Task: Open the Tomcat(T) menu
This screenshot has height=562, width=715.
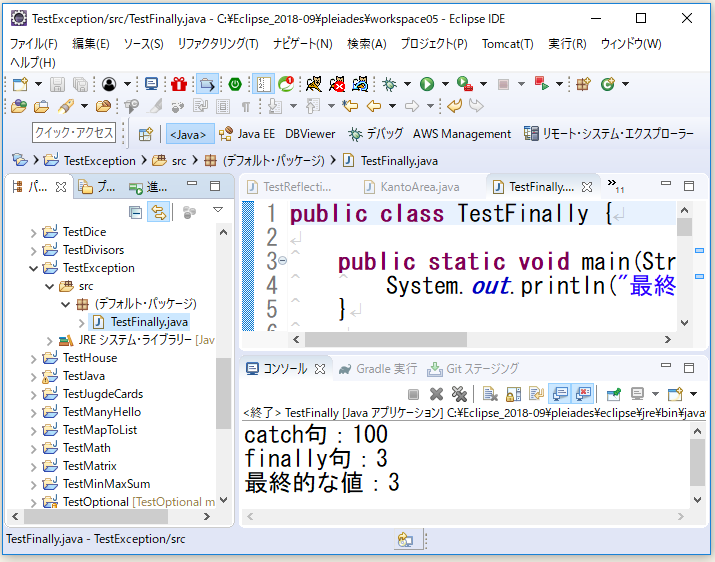Action: pyautogui.click(x=508, y=44)
